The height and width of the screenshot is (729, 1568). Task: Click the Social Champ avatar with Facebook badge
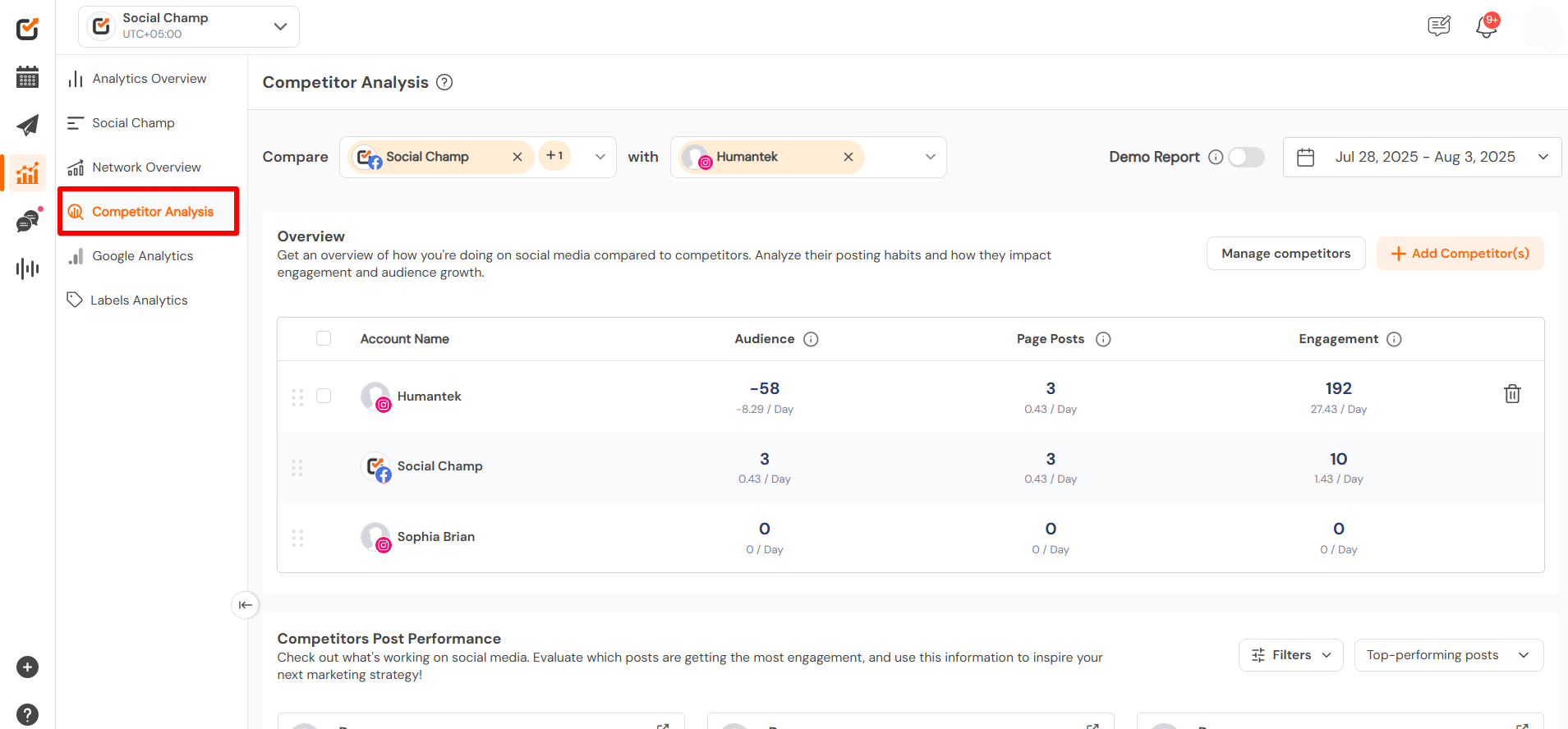click(x=375, y=467)
